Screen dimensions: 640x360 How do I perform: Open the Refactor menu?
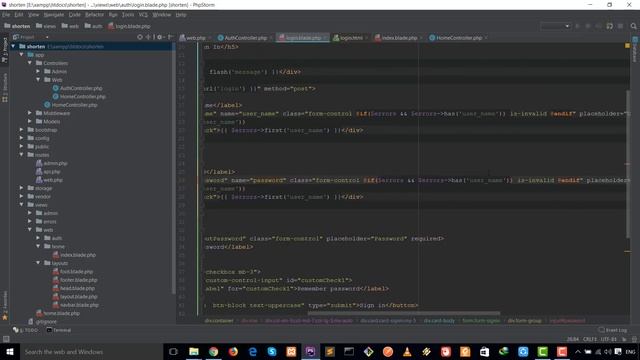coord(94,15)
